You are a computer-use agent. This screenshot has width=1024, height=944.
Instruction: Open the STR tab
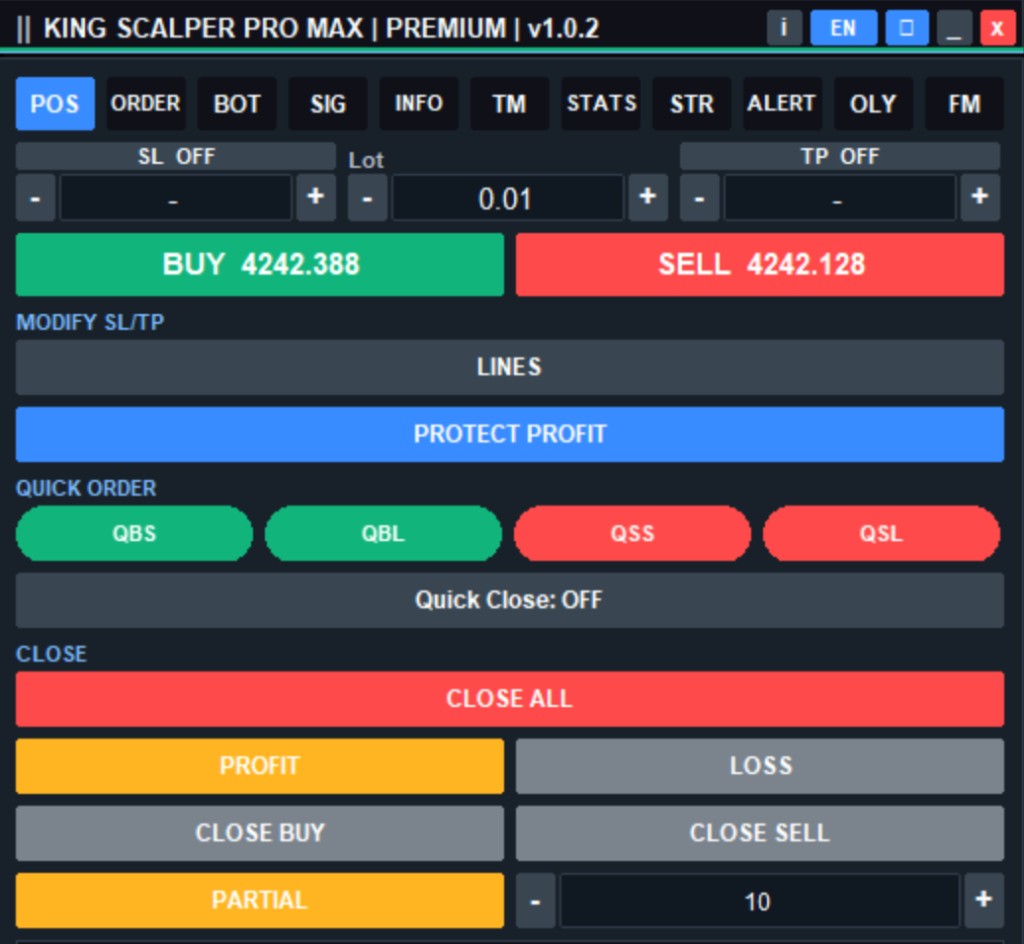(x=692, y=104)
